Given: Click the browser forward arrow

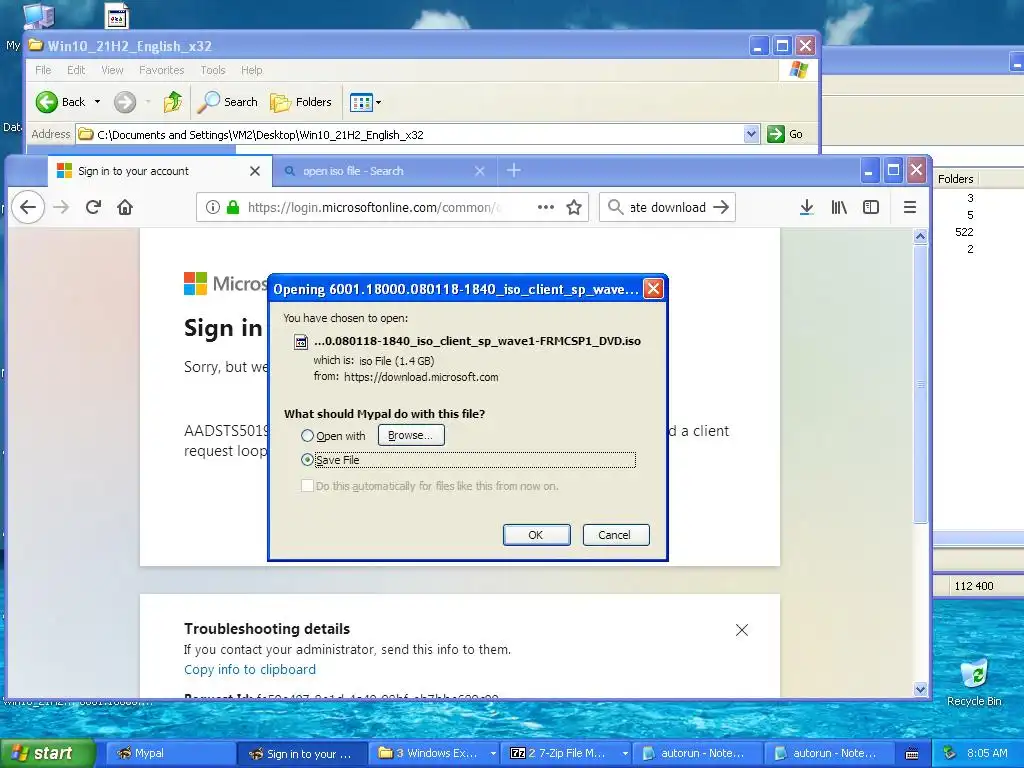Looking at the screenshot, I should pyautogui.click(x=61, y=207).
